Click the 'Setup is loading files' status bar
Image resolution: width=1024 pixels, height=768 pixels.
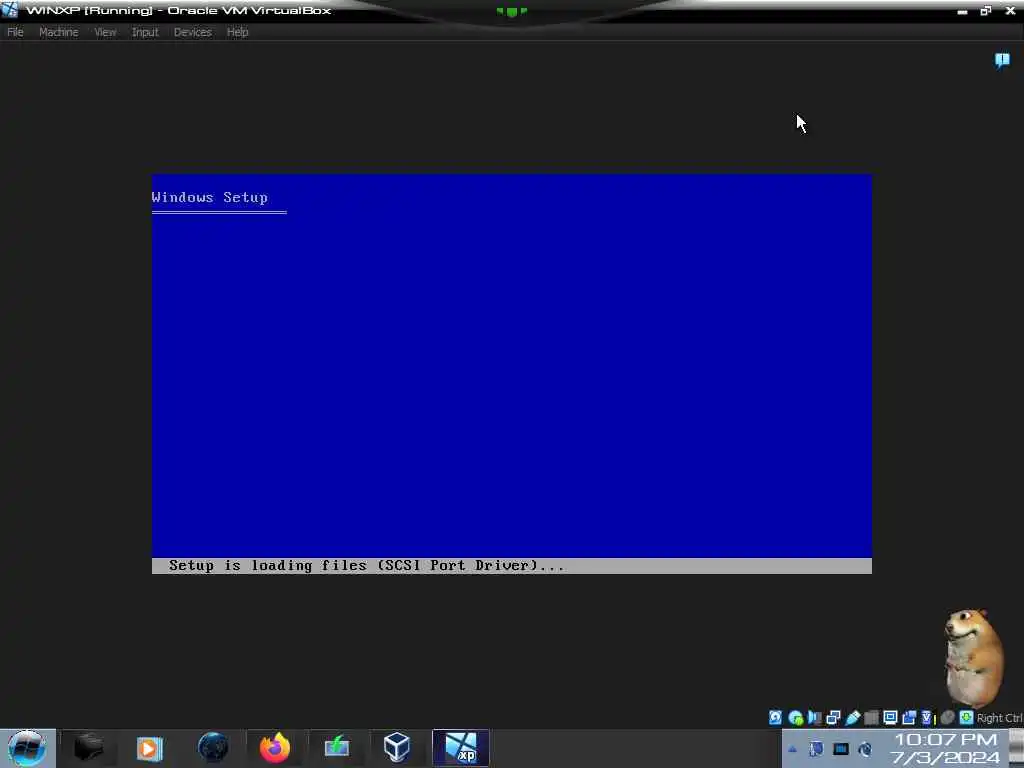511,566
